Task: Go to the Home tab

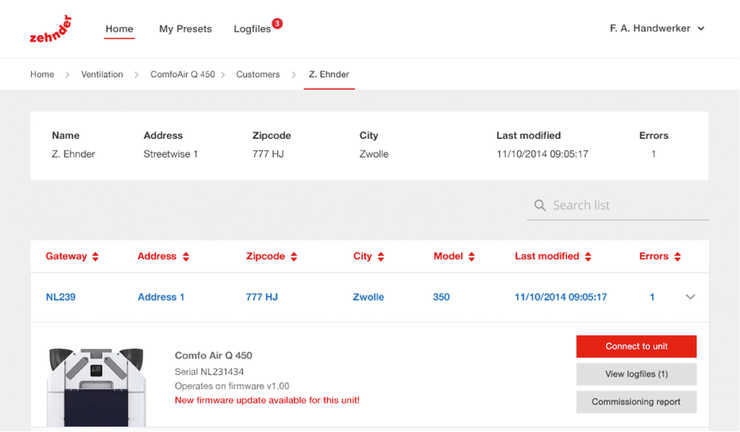Action: point(119,29)
